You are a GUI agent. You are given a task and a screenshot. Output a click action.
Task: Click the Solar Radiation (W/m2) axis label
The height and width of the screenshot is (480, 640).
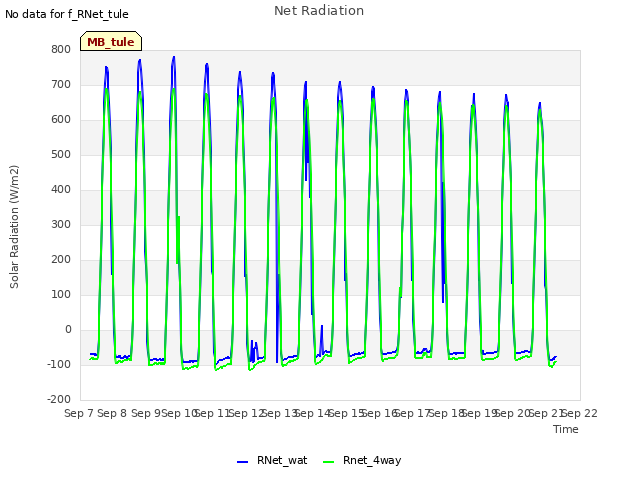point(14,227)
